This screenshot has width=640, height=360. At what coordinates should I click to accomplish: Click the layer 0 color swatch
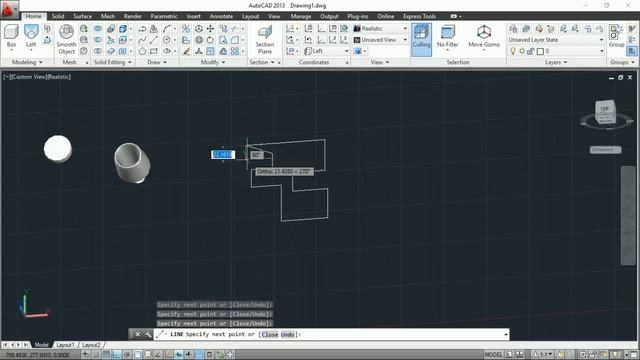pos(540,51)
